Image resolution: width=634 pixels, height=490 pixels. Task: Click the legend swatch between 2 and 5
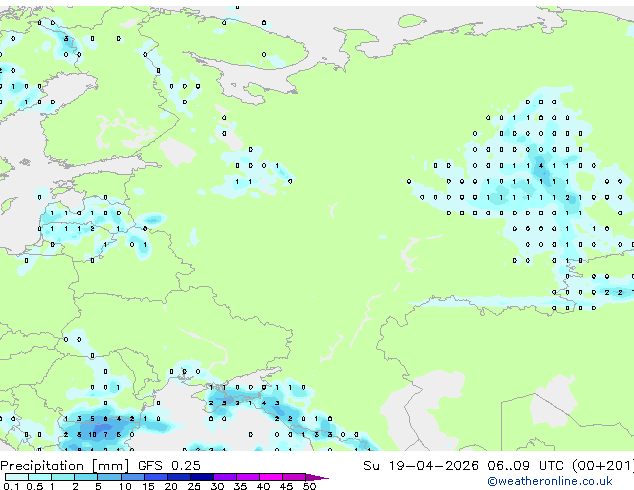click(x=86, y=477)
